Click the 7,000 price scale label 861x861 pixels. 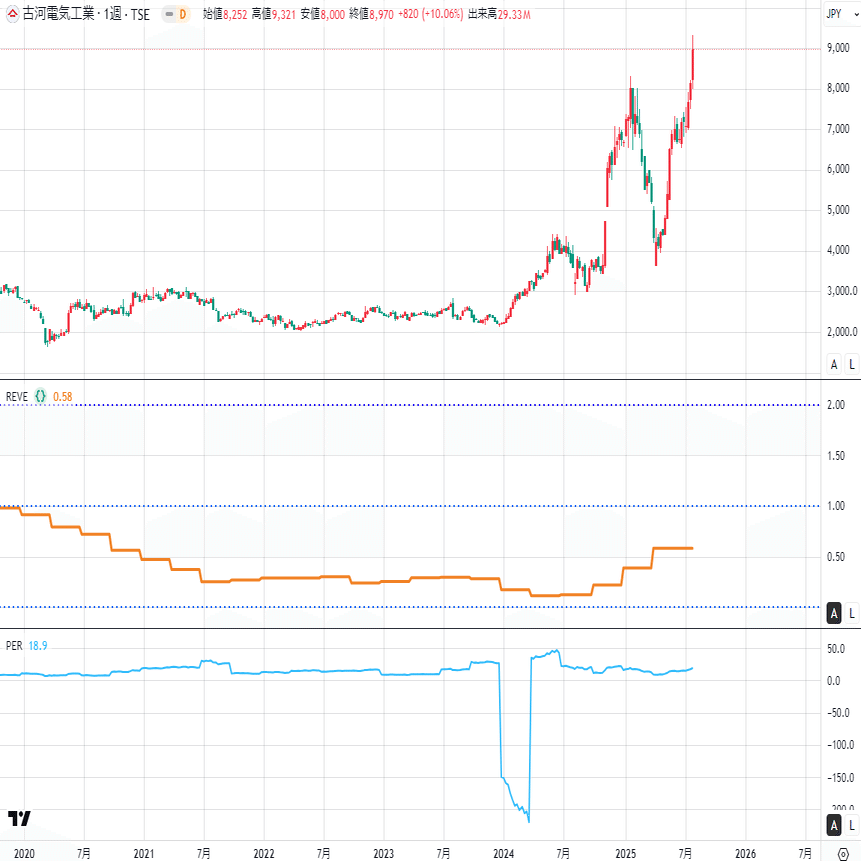(838, 128)
